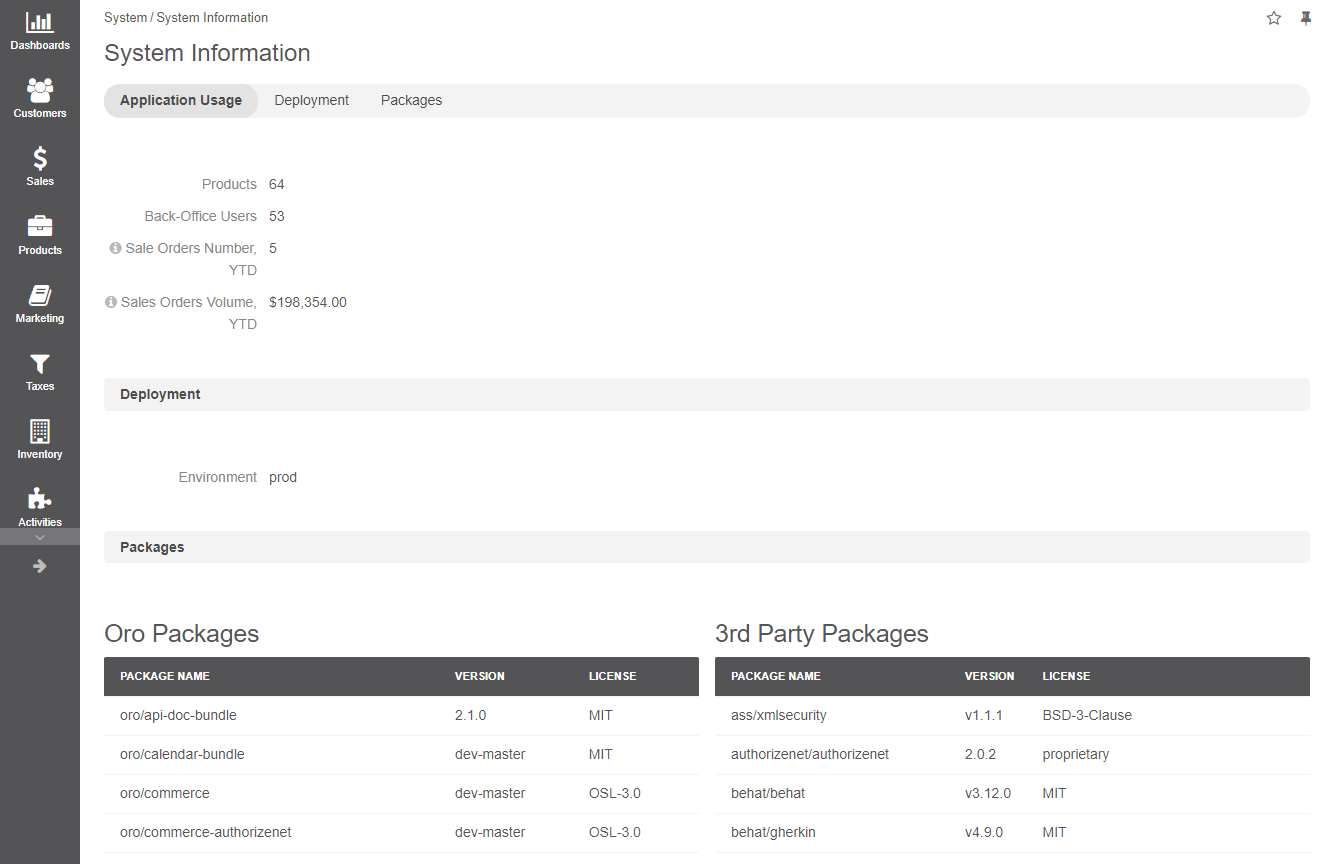This screenshot has width=1324, height=864.
Task: Click 3rd Party VERSION column header
Action: (990, 676)
